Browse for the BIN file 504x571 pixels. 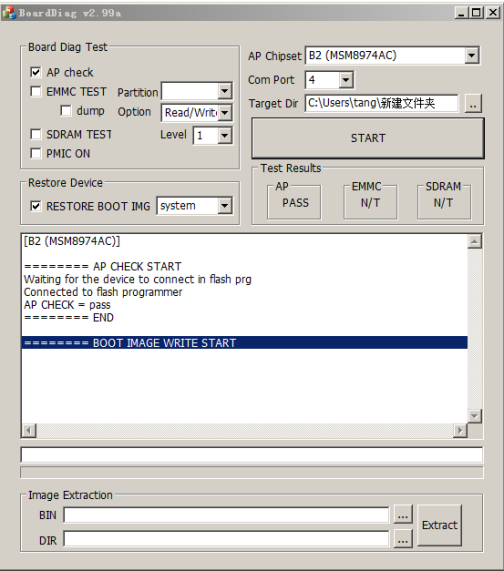point(403,515)
